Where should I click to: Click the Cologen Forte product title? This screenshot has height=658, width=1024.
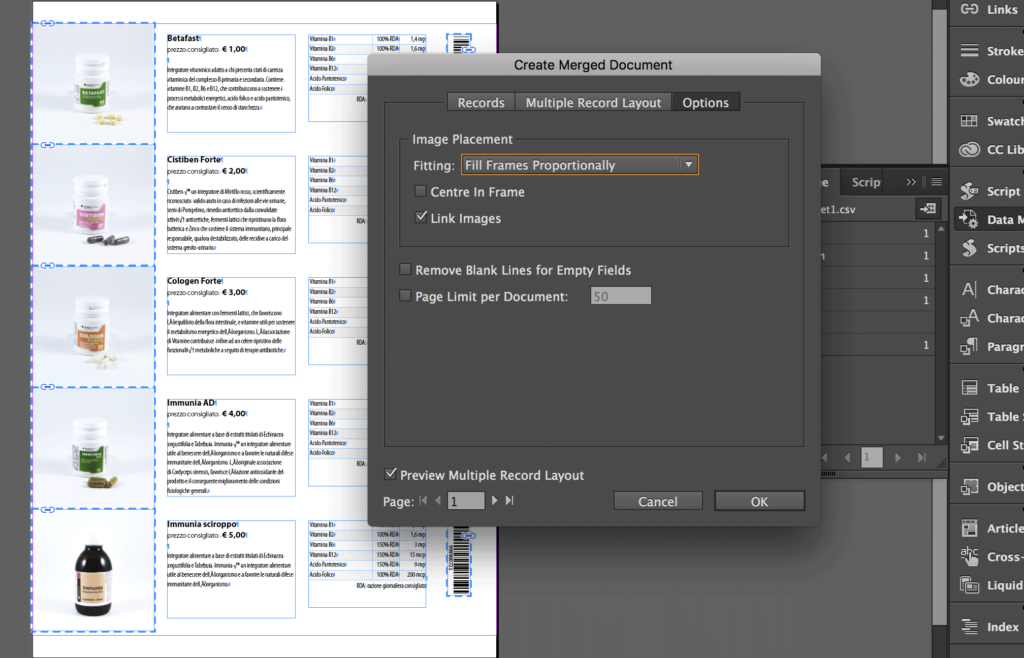[194, 281]
